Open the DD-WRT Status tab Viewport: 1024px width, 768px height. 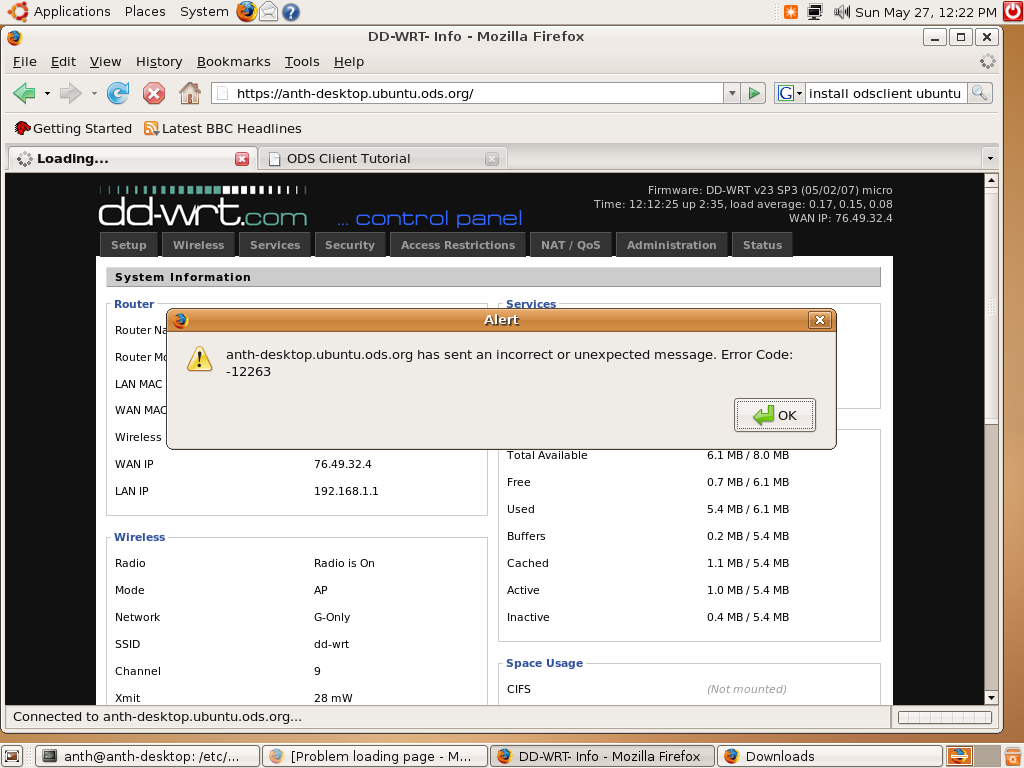(762, 245)
